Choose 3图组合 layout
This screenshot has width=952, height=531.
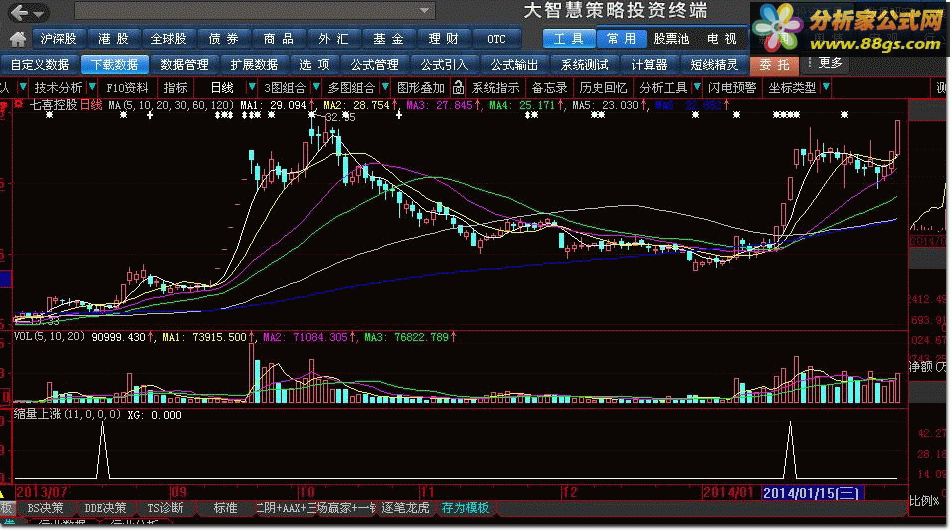click(x=285, y=88)
